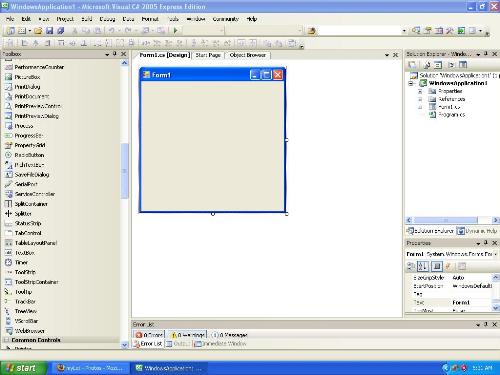Open the Find combo box dropdown arrow
The image size is (500, 375).
tap(404, 31)
